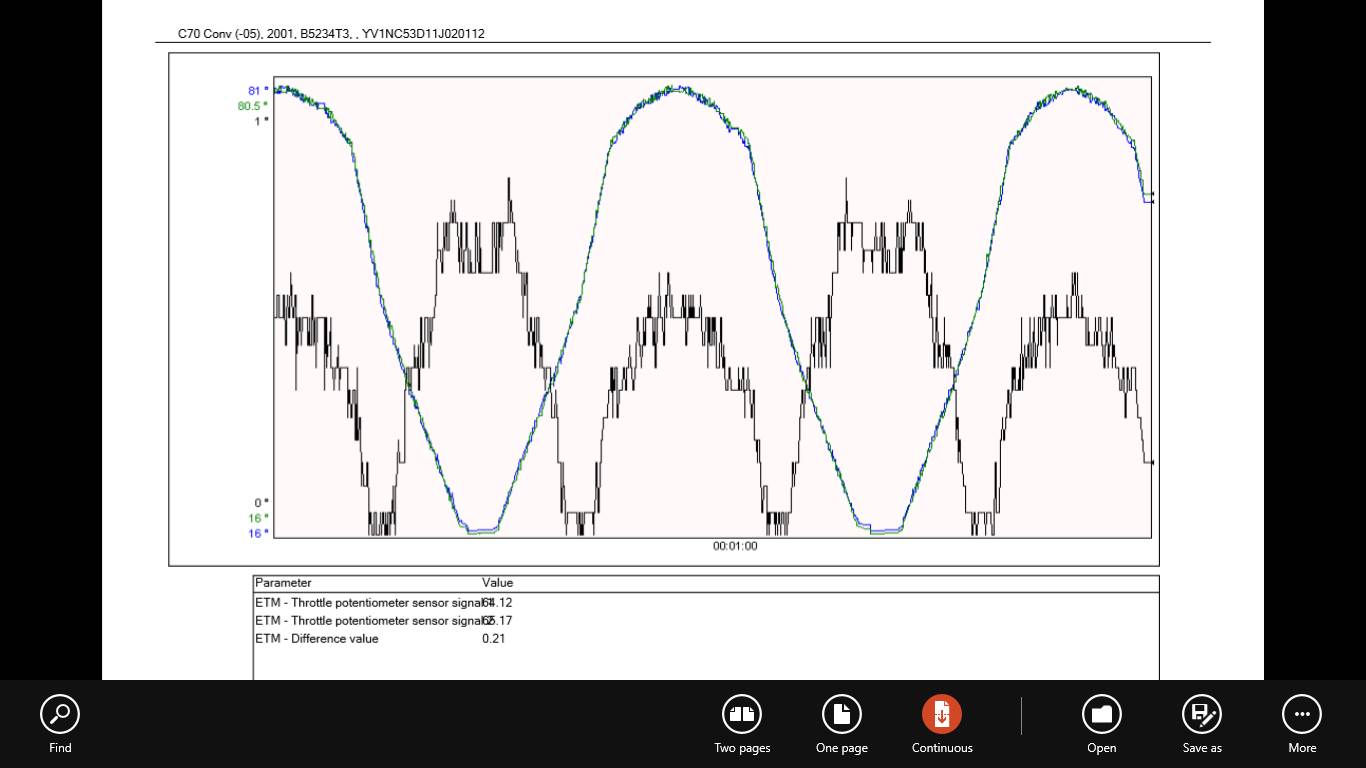Click the green 16 ° axis label

[258, 518]
